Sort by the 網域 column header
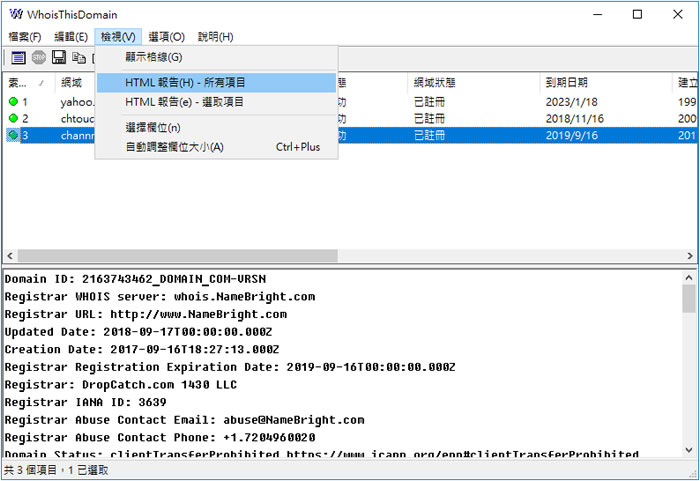 (x=75, y=83)
